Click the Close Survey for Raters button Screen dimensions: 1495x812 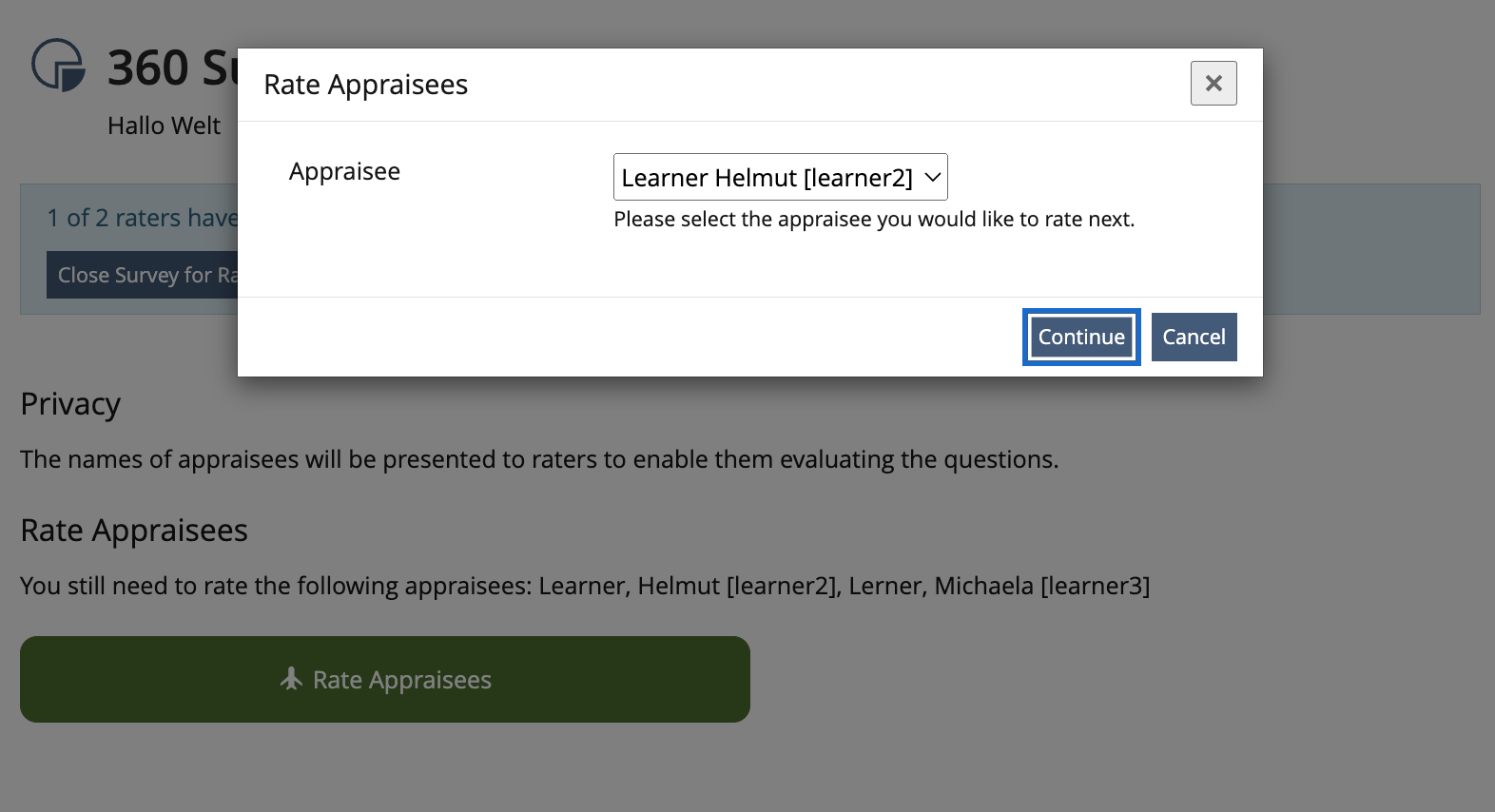tap(143, 275)
